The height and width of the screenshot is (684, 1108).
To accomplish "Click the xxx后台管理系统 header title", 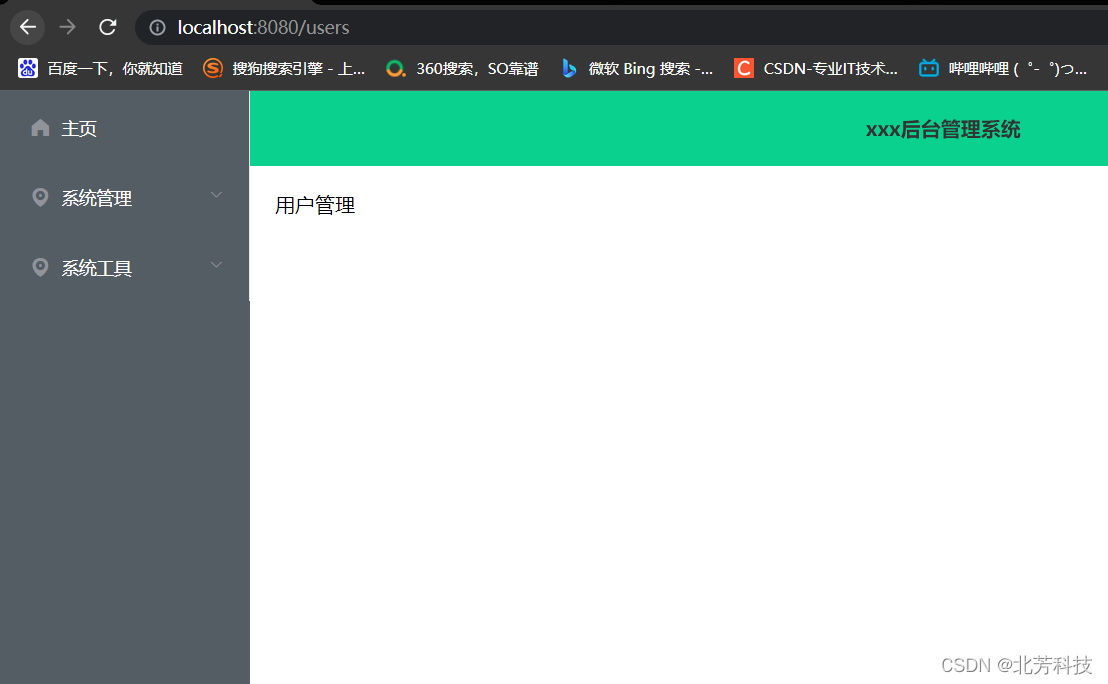I will [x=943, y=129].
